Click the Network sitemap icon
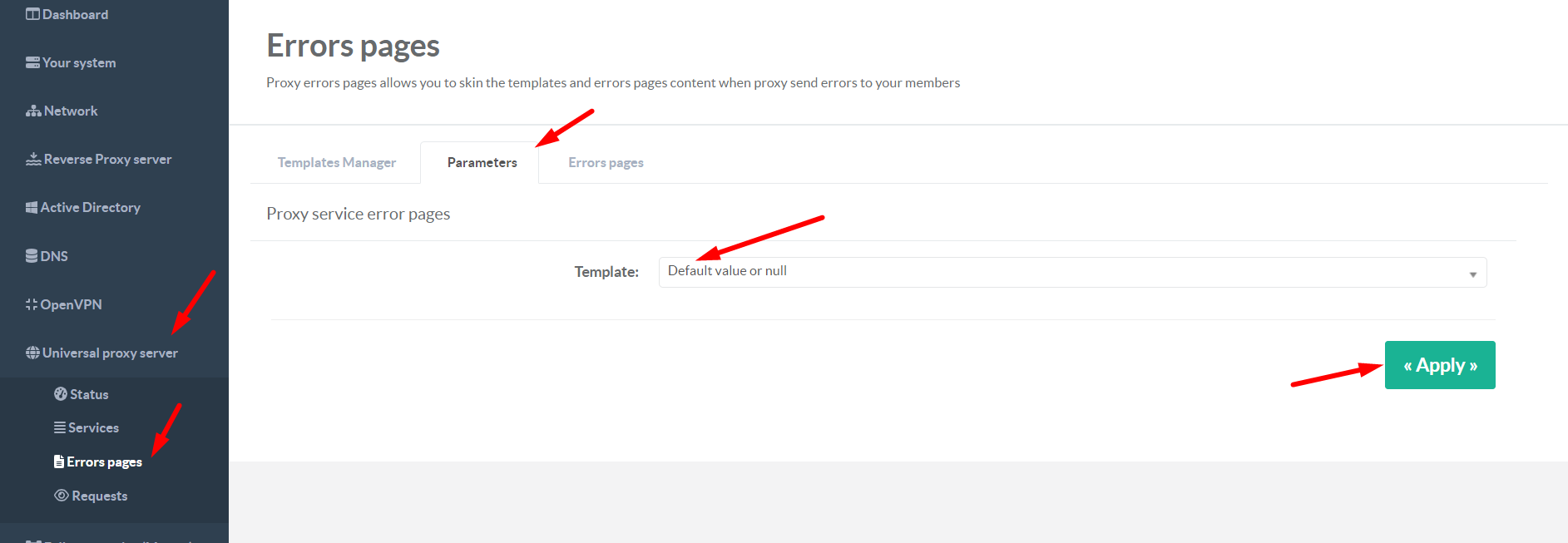This screenshot has height=543, width=1568. (33, 111)
